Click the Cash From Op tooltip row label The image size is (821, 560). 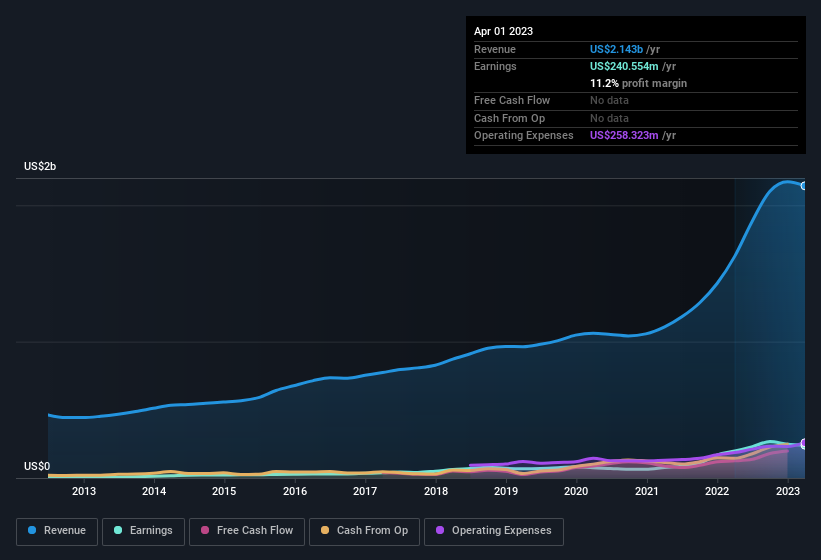(509, 118)
